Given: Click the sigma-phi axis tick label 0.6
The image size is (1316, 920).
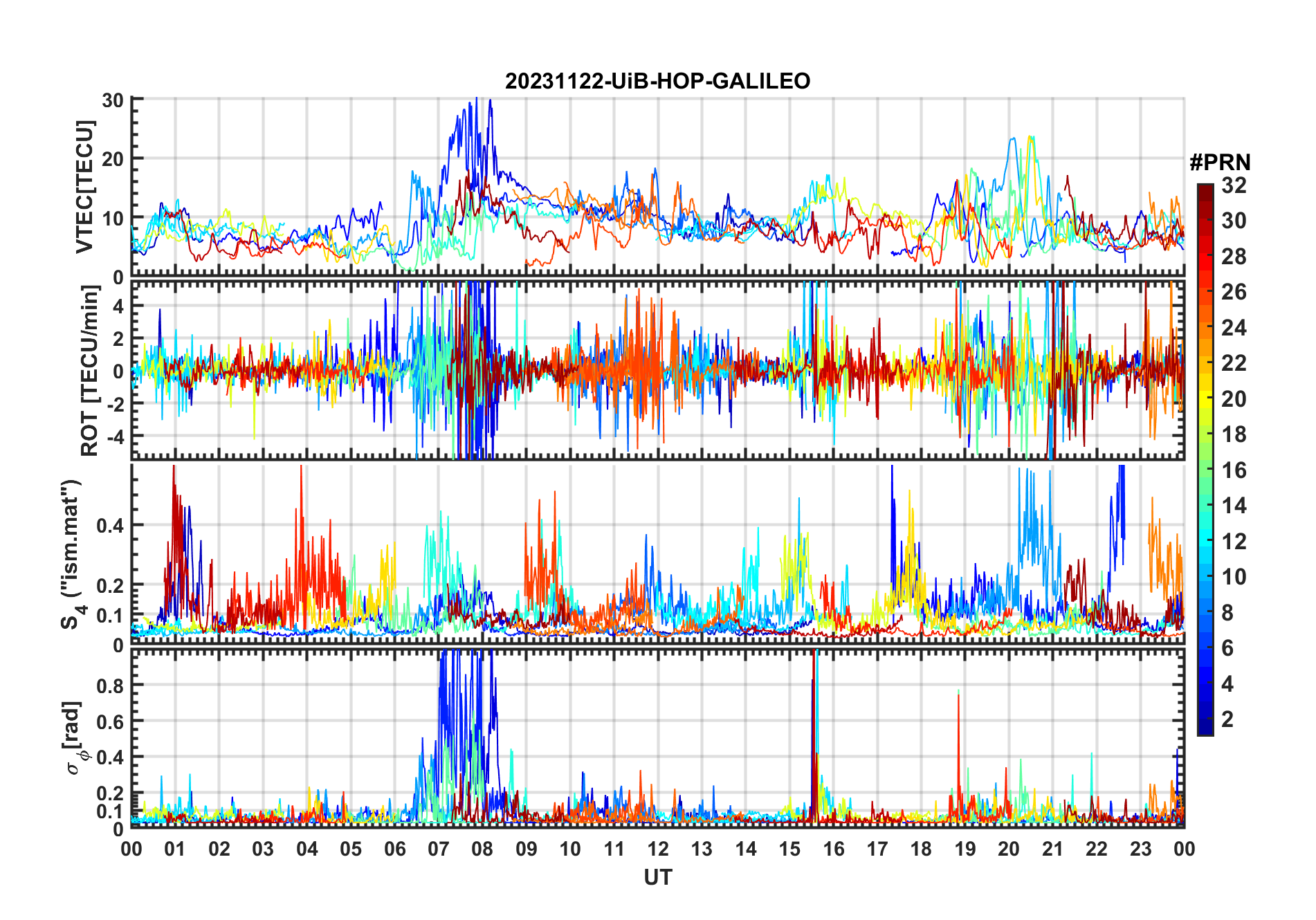Looking at the screenshot, I should [x=110, y=721].
